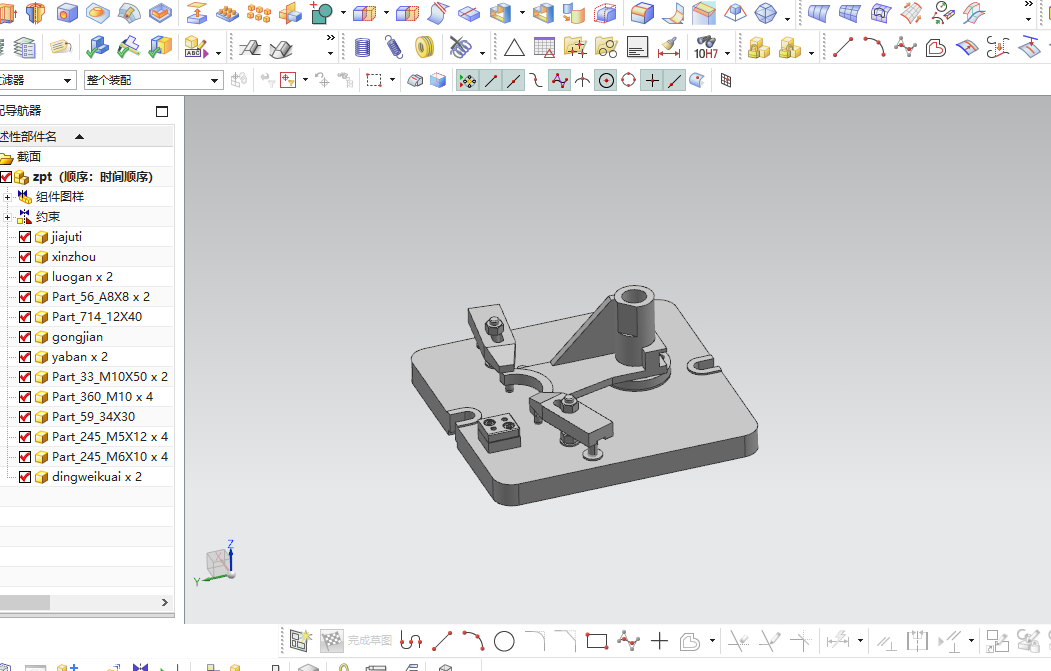This screenshot has width=1051, height=671.
Task: Click the shell tool icon
Action: (500, 12)
